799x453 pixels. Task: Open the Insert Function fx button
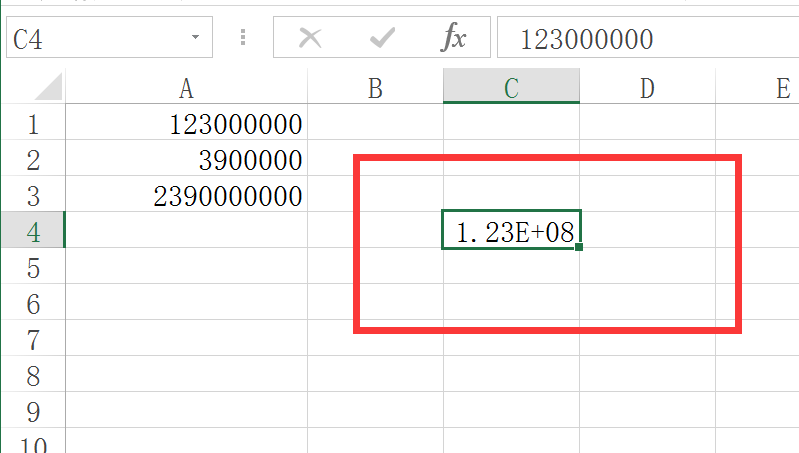click(453, 38)
